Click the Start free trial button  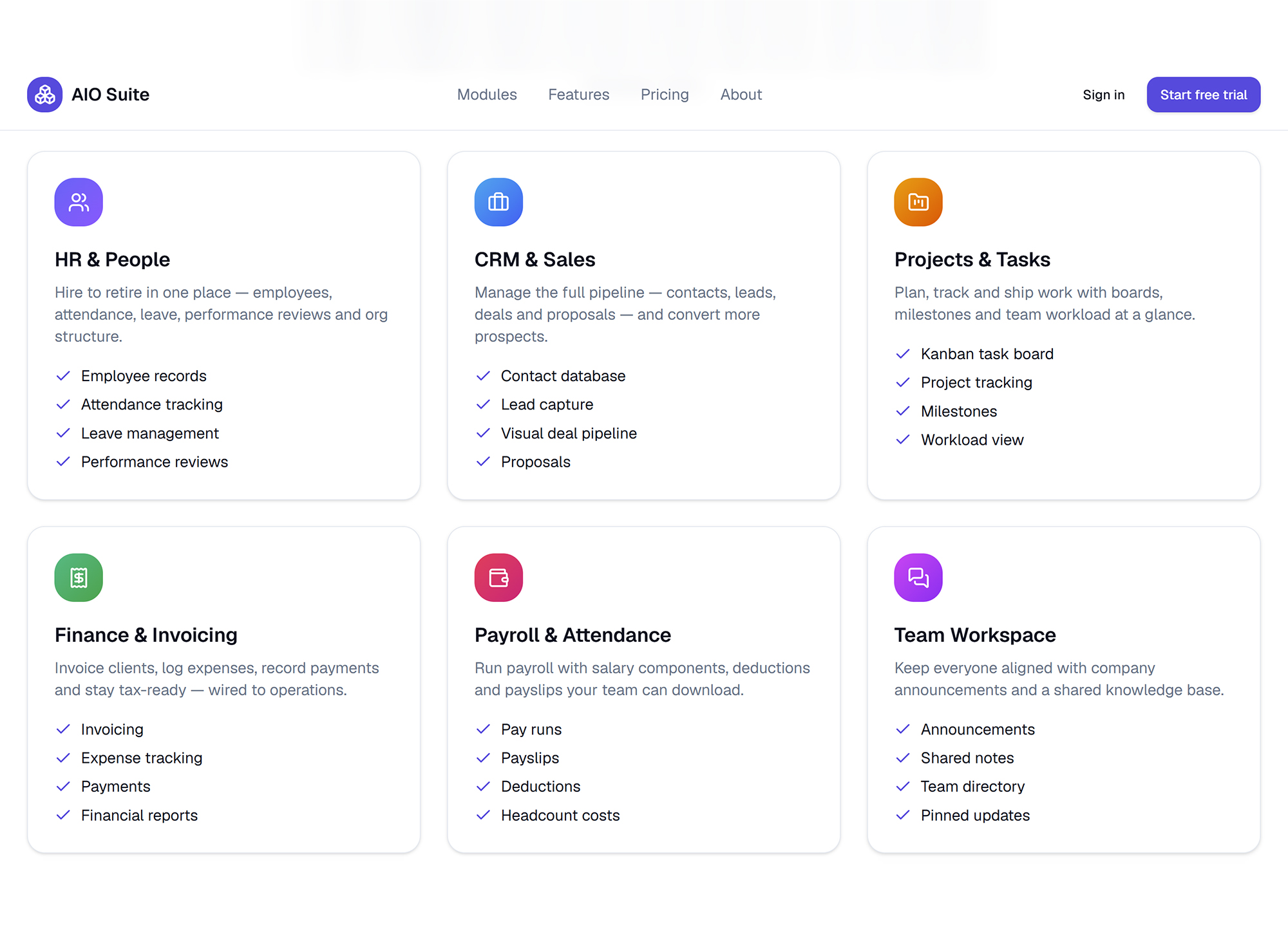click(1204, 95)
